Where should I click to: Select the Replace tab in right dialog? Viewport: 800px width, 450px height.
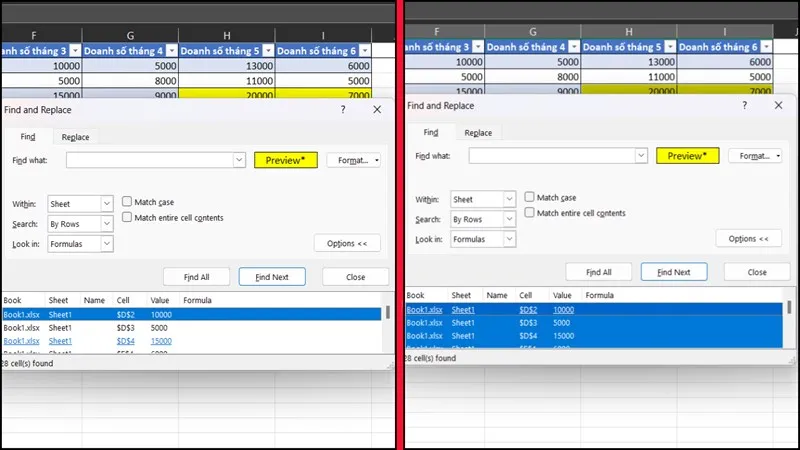point(478,133)
